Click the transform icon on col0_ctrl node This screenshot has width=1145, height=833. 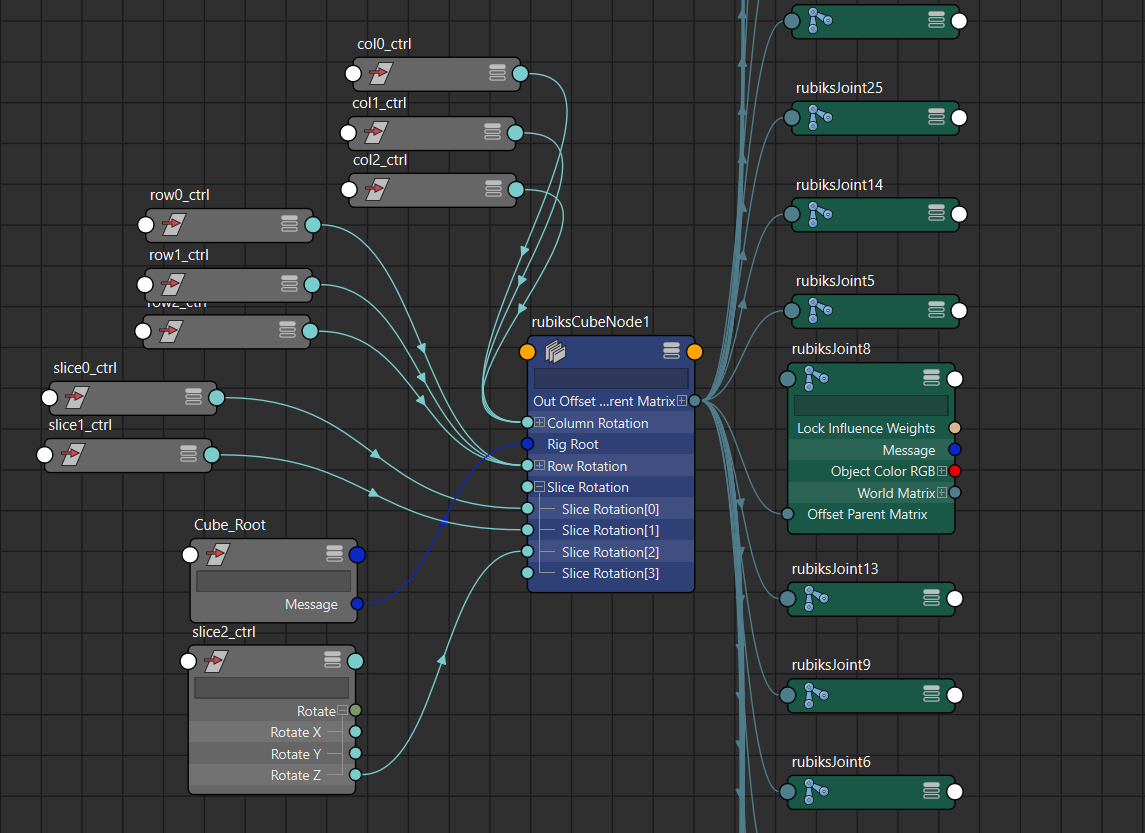(x=380, y=73)
